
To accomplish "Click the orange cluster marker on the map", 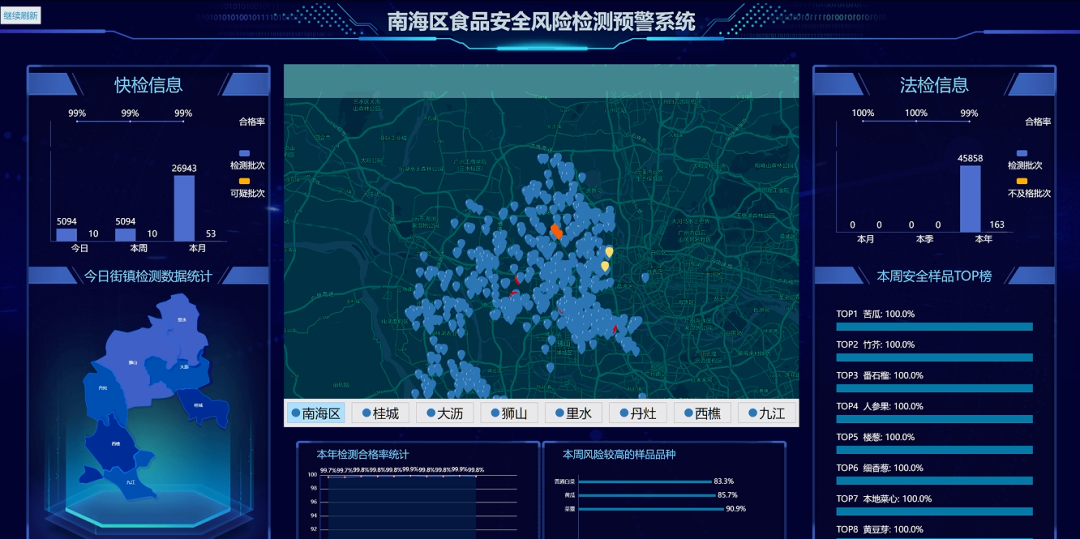I will pos(556,231).
